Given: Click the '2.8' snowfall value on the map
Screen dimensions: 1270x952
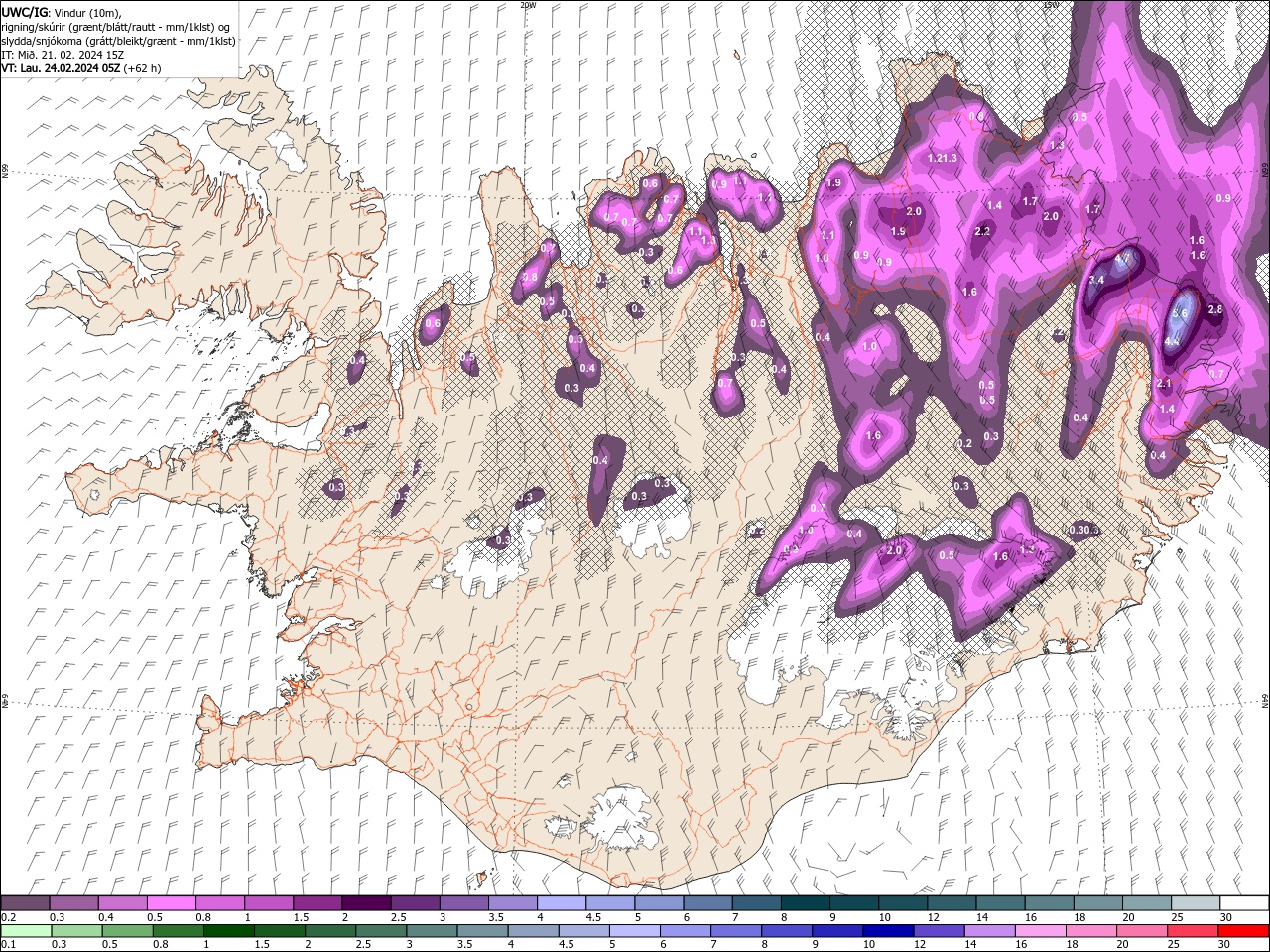Looking at the screenshot, I should (x=1215, y=310).
